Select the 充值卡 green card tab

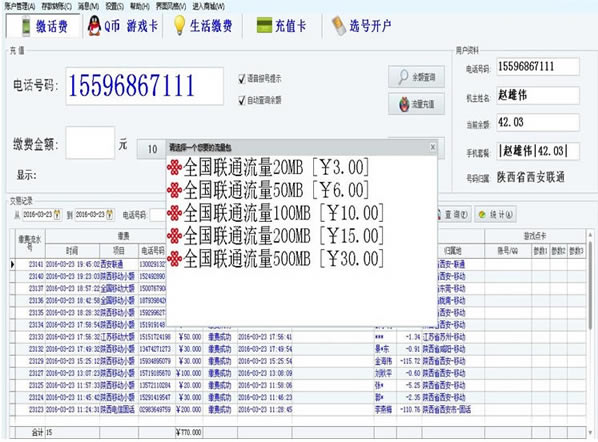281,26
